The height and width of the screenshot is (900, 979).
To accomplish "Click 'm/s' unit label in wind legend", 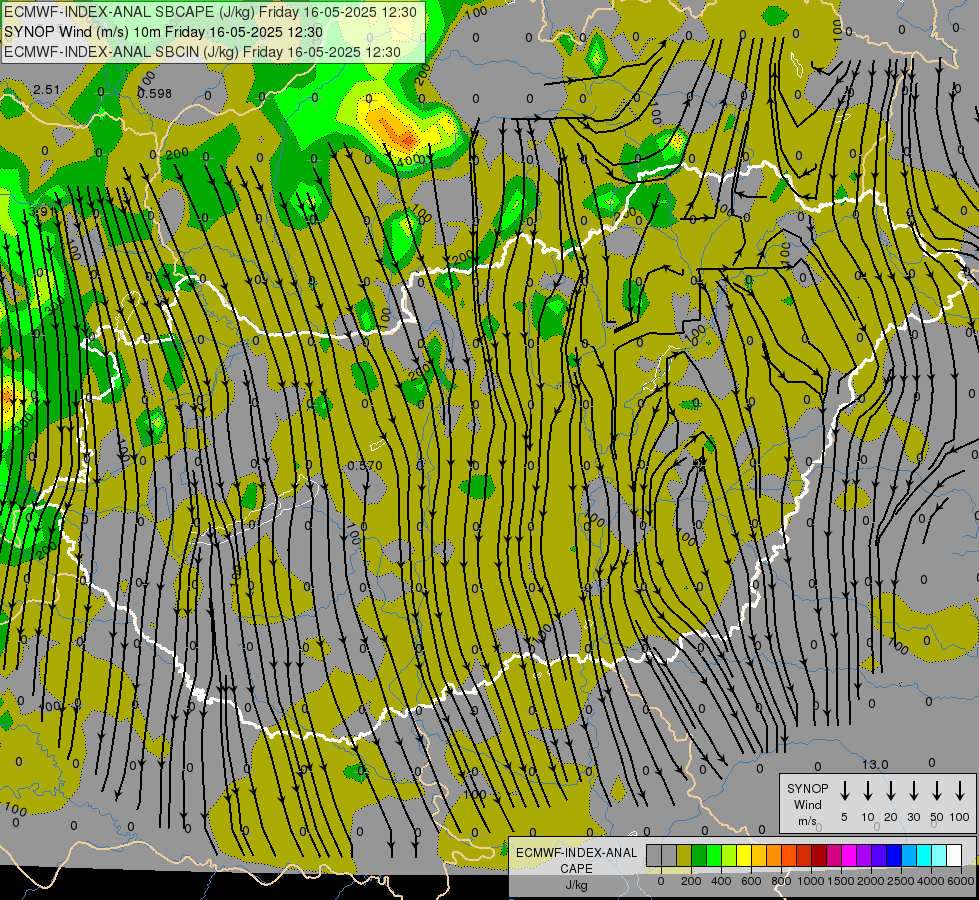I will (807, 821).
